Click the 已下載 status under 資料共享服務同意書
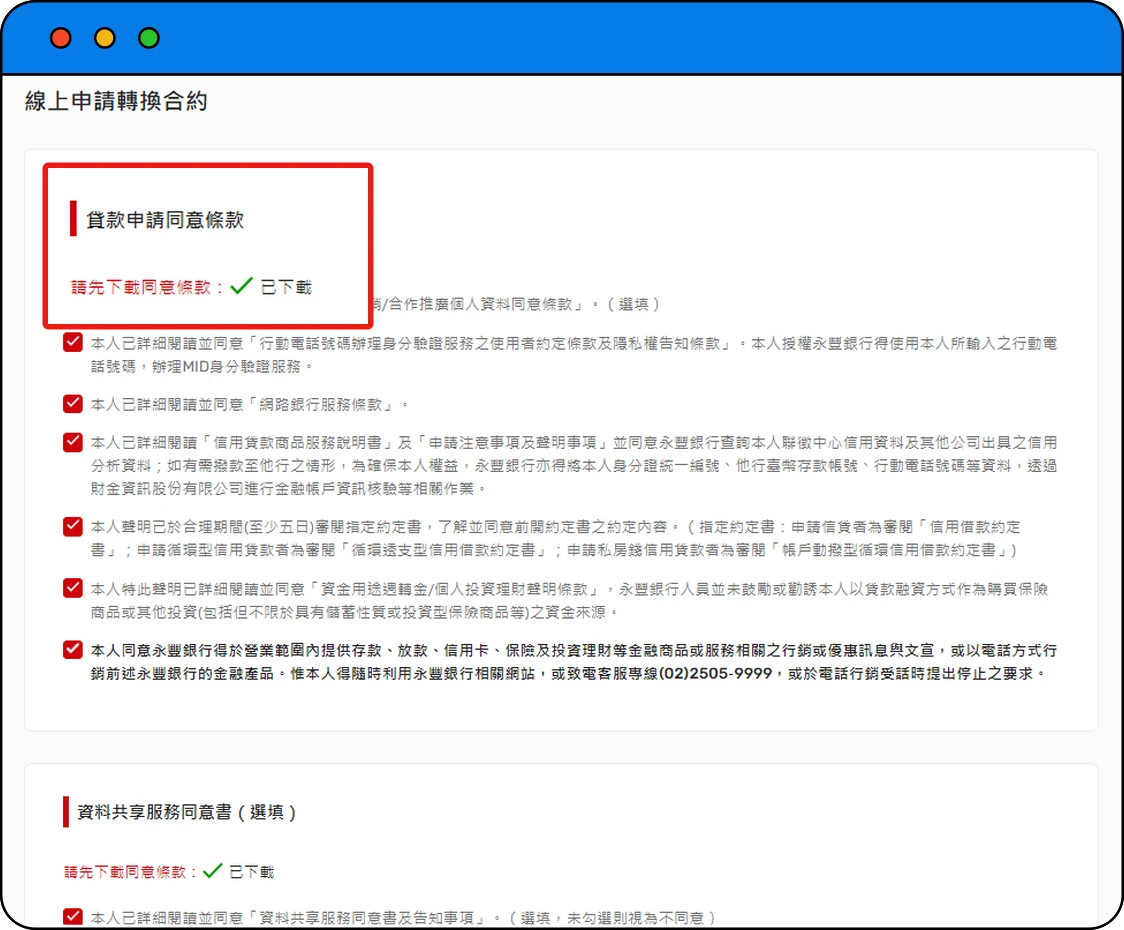This screenshot has height=930, width=1124. (x=252, y=872)
